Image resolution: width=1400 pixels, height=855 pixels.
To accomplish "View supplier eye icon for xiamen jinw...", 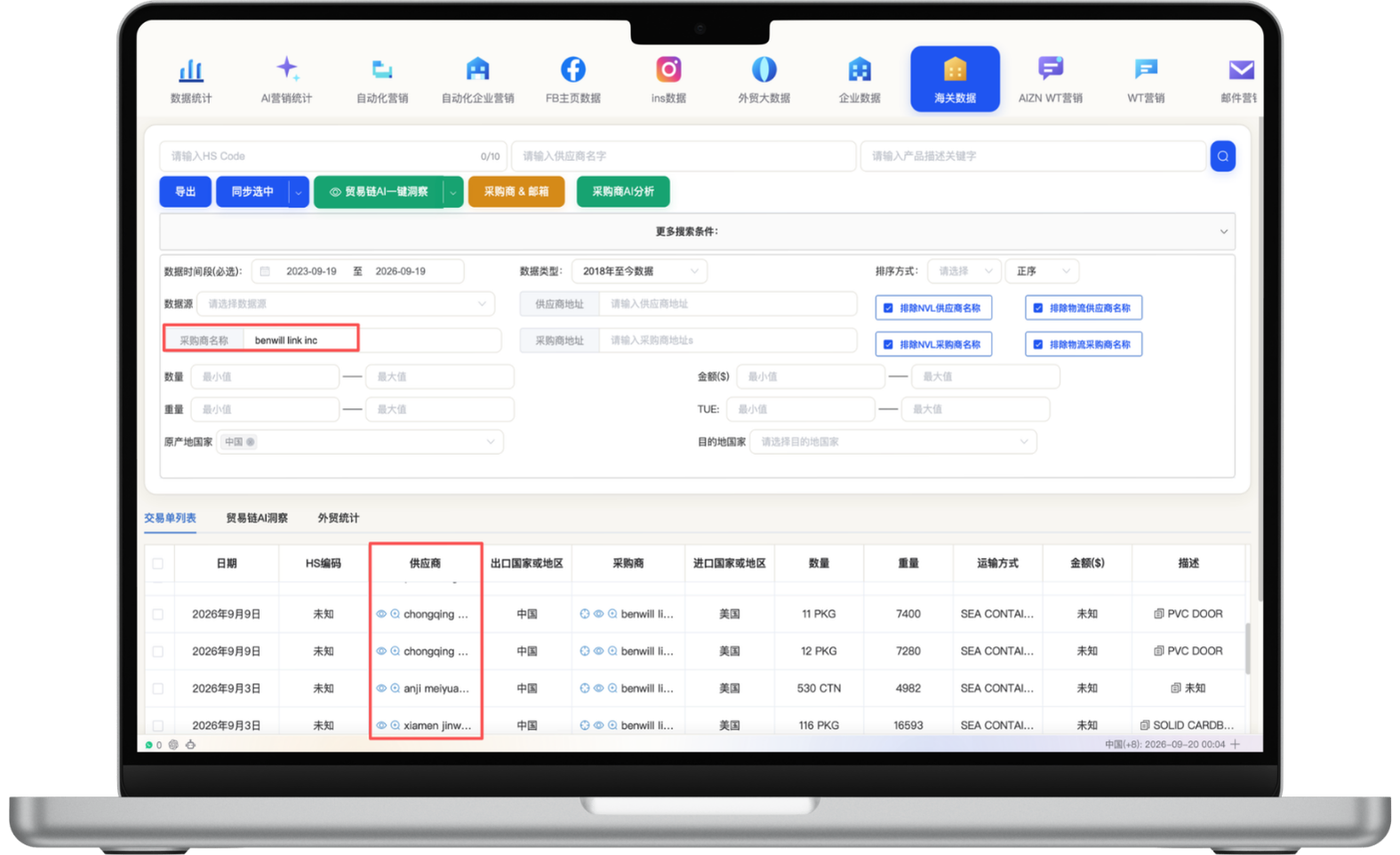I will pyautogui.click(x=381, y=725).
